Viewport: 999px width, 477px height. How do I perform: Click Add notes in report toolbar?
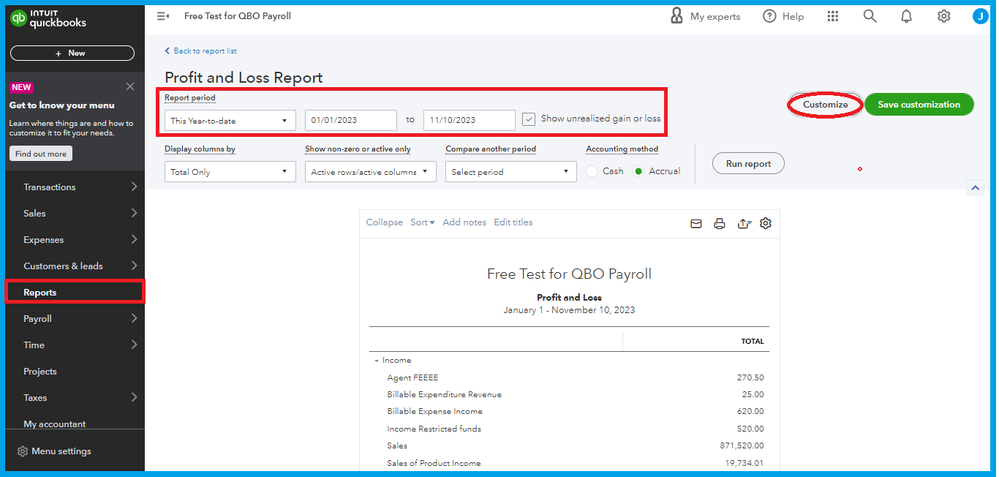pyautogui.click(x=464, y=222)
